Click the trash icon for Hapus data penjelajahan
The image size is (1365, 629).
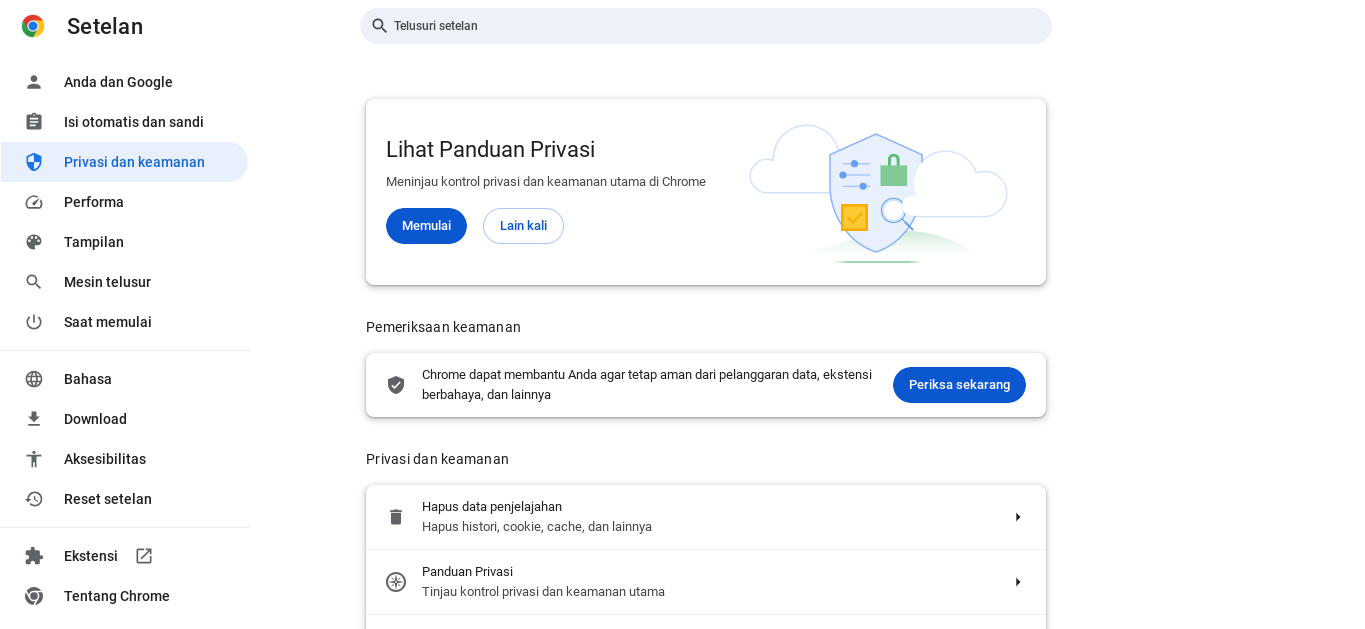[x=396, y=517]
